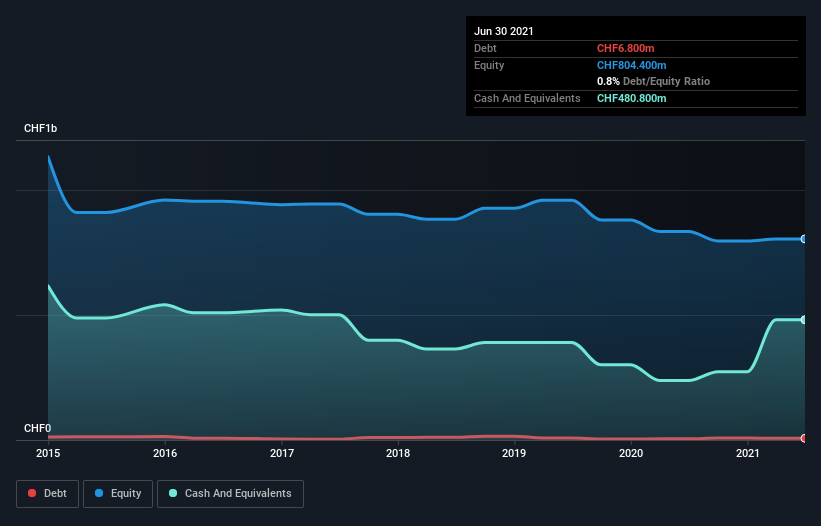Click the CHF804.400m equity value

(x=631, y=65)
